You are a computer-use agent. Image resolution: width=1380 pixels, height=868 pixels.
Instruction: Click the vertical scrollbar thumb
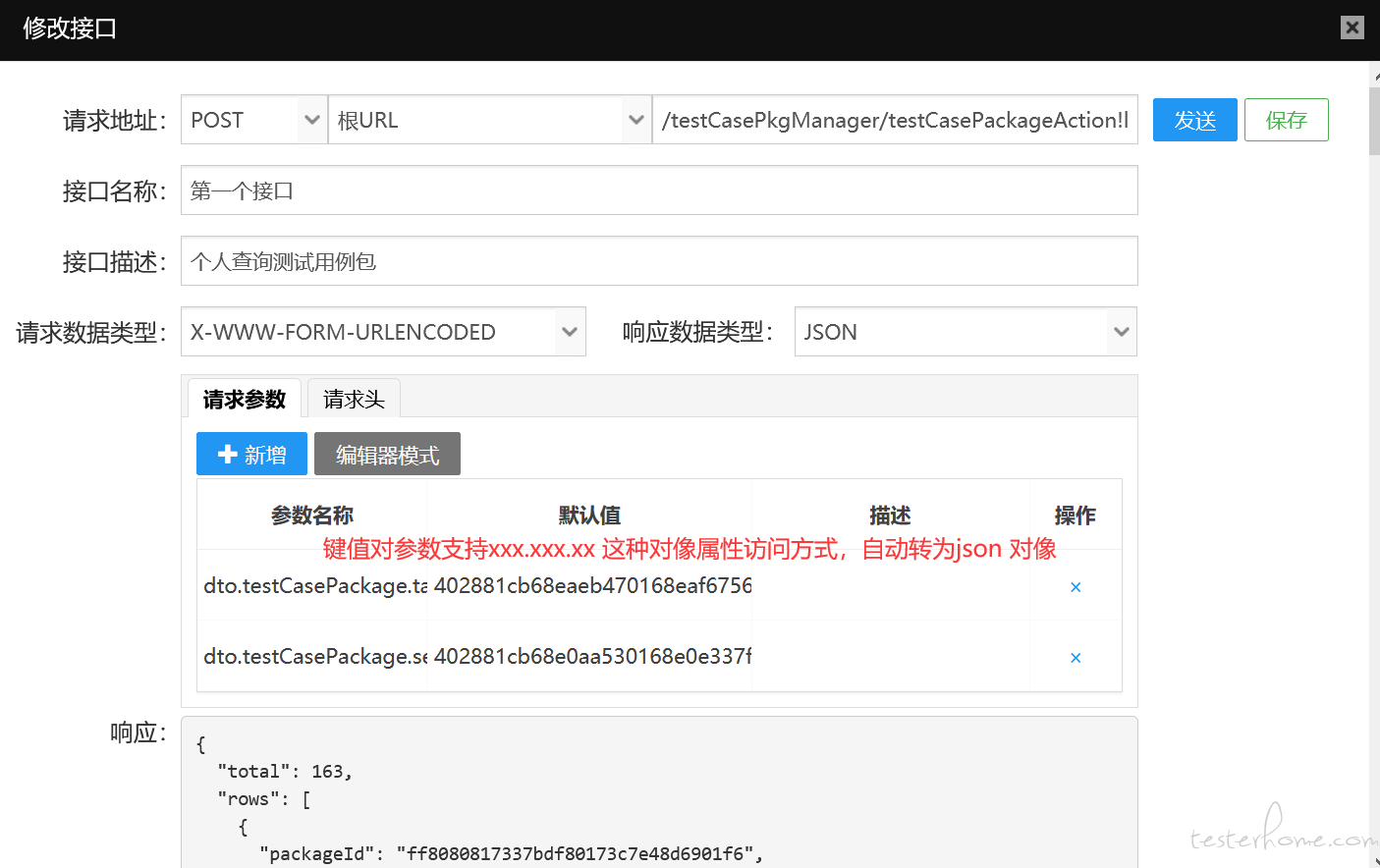pyautogui.click(x=1374, y=121)
